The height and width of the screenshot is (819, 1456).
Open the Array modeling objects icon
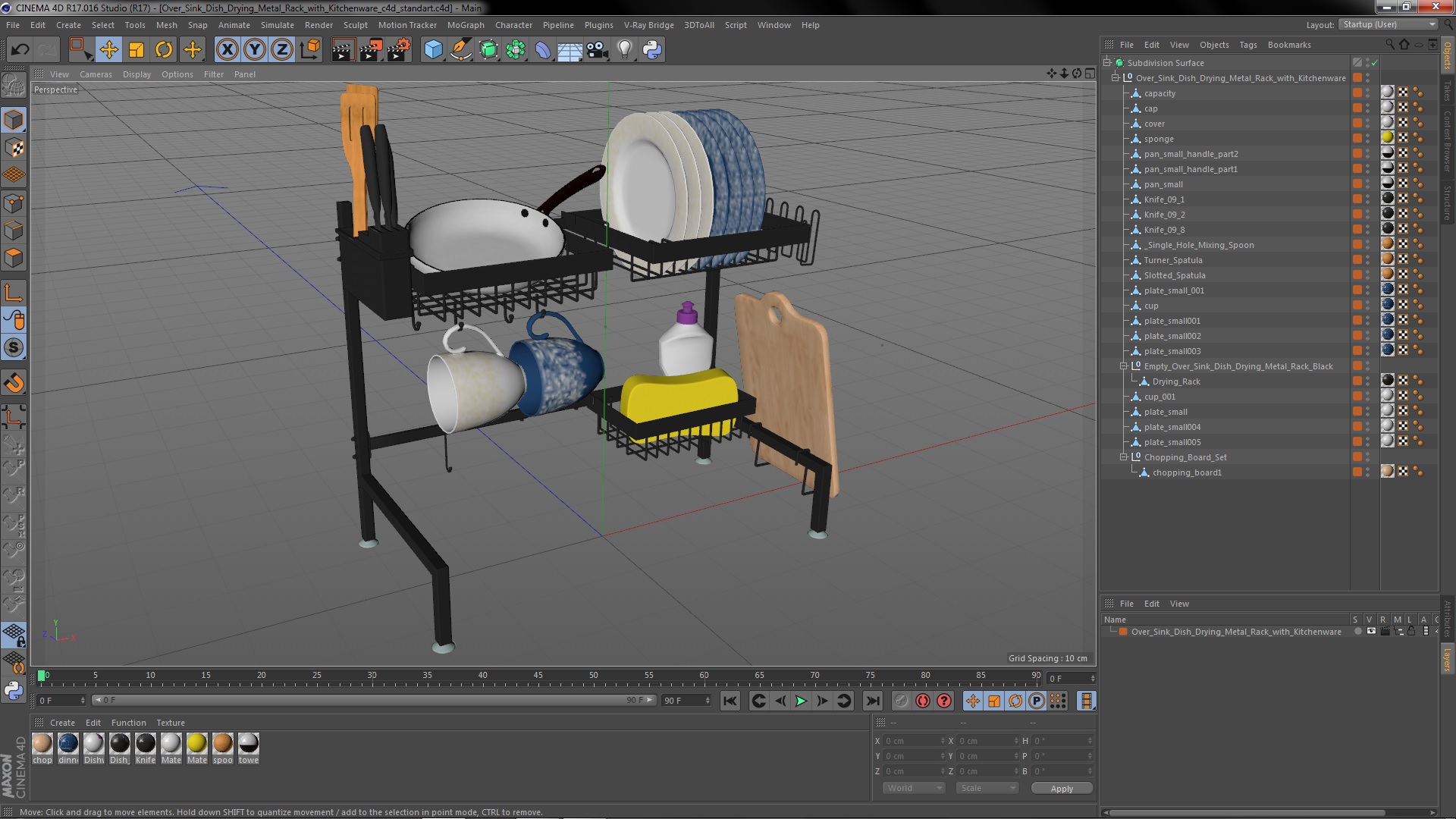click(x=516, y=50)
